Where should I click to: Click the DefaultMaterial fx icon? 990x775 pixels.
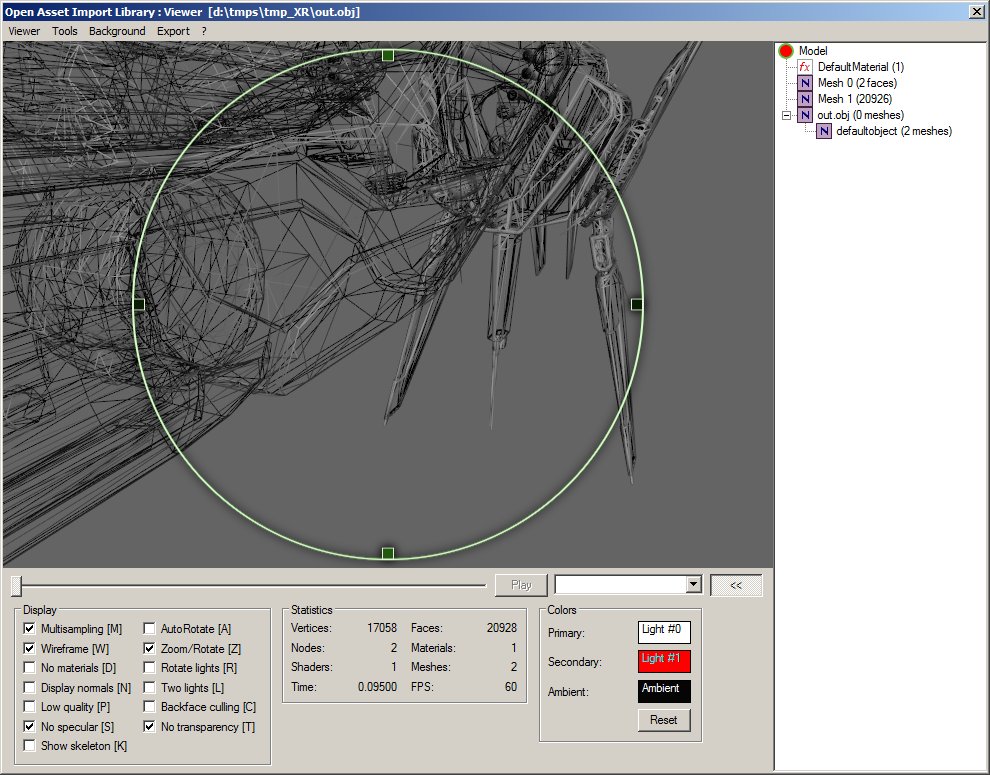(805, 67)
